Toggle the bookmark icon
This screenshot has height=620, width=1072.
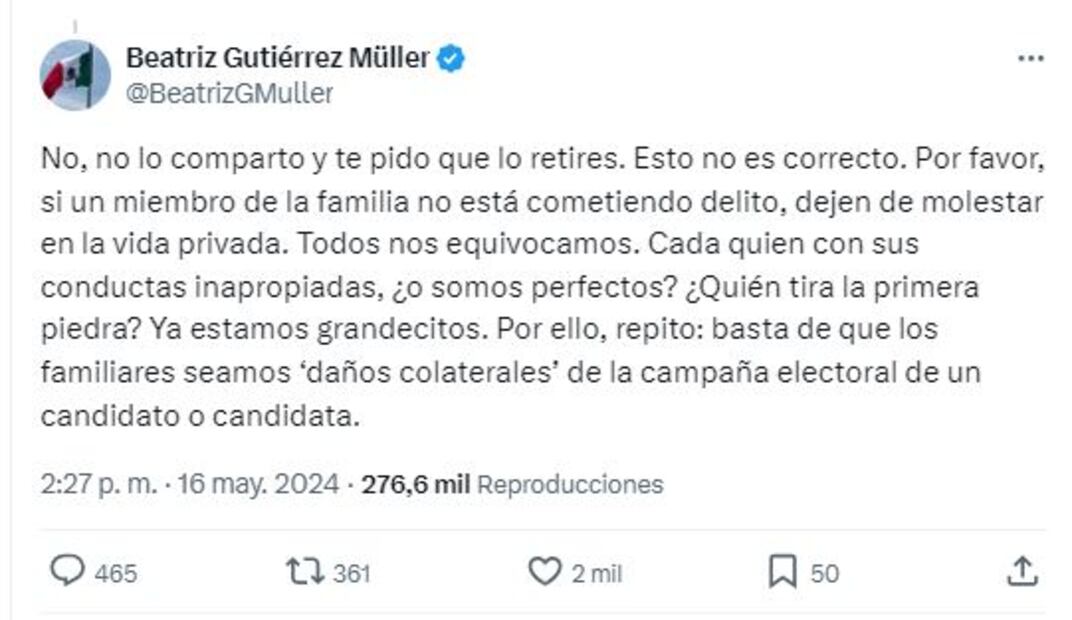(x=782, y=572)
